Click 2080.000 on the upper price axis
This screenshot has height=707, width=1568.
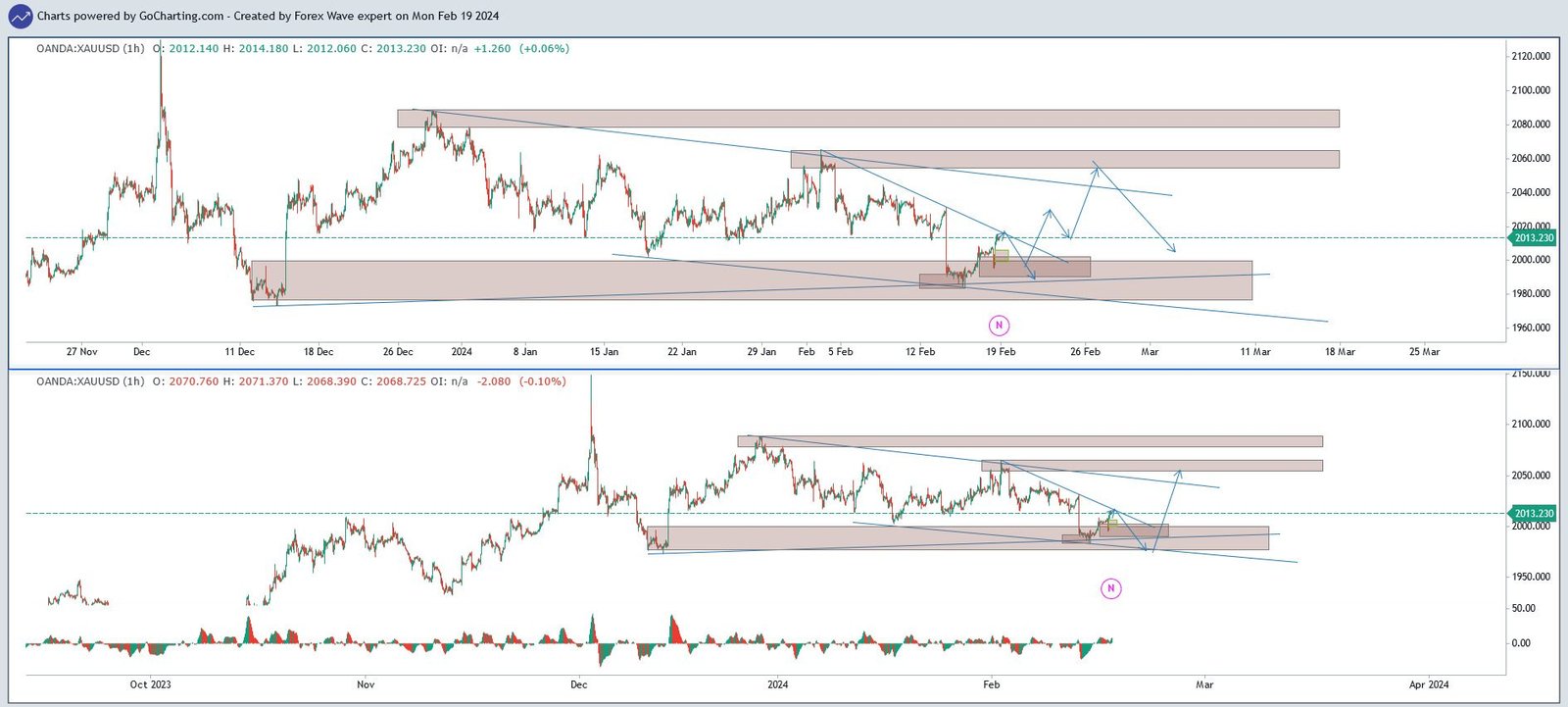(x=1531, y=125)
